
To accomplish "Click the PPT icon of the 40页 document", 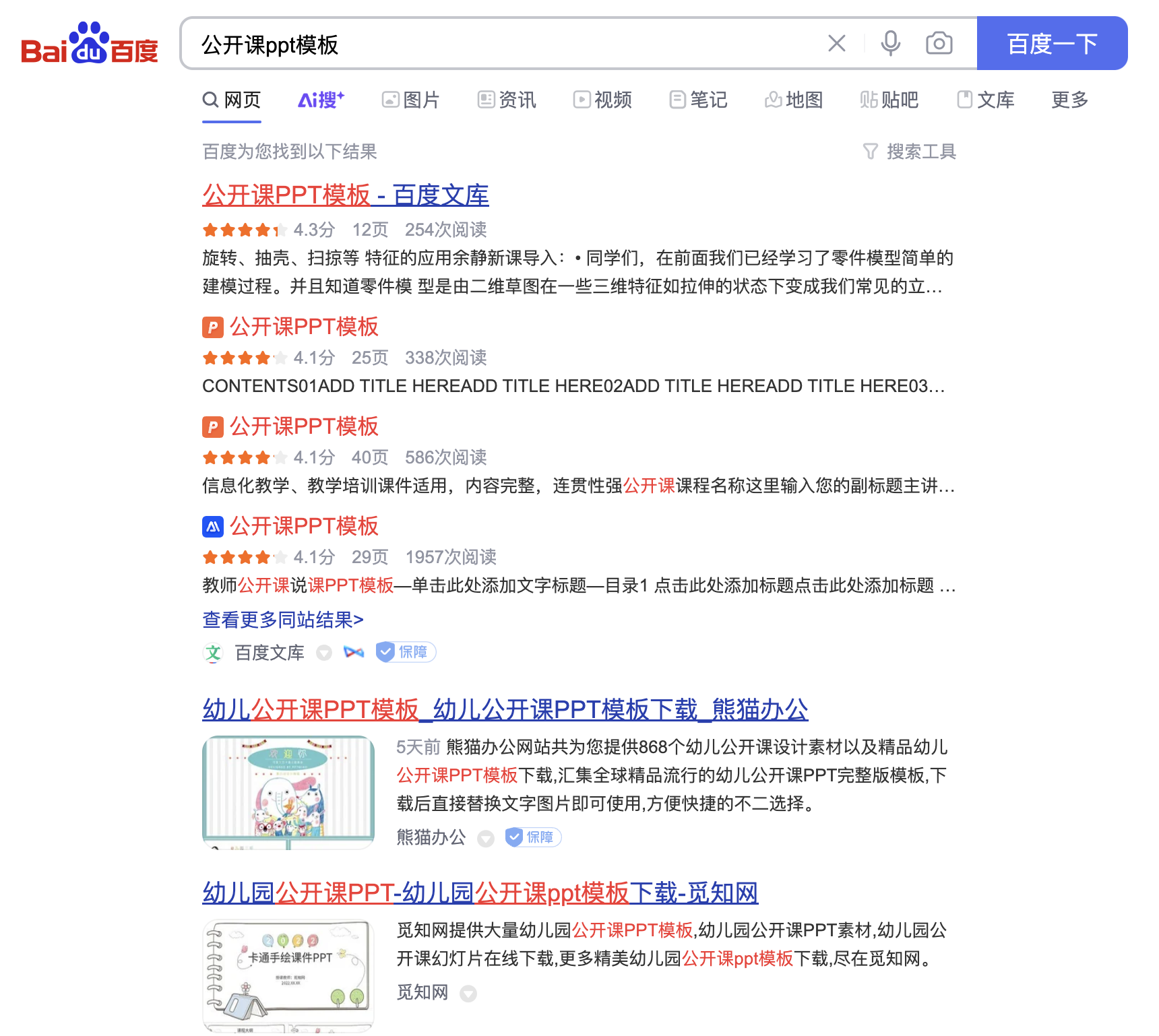I will point(213,427).
